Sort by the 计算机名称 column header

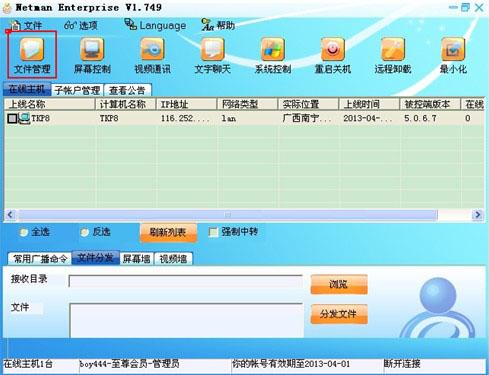pos(126,104)
